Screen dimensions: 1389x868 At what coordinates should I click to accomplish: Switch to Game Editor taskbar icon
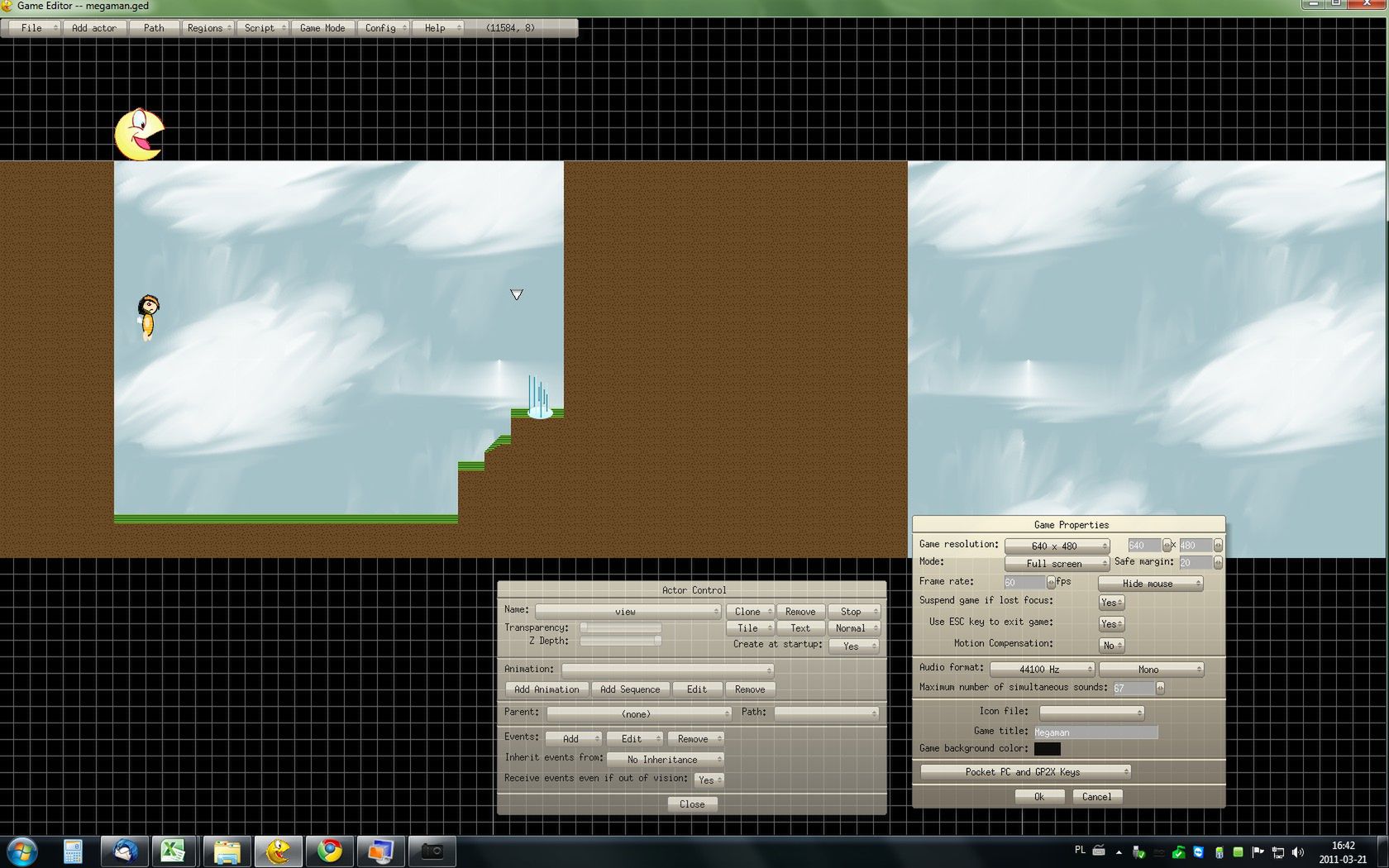click(x=278, y=851)
